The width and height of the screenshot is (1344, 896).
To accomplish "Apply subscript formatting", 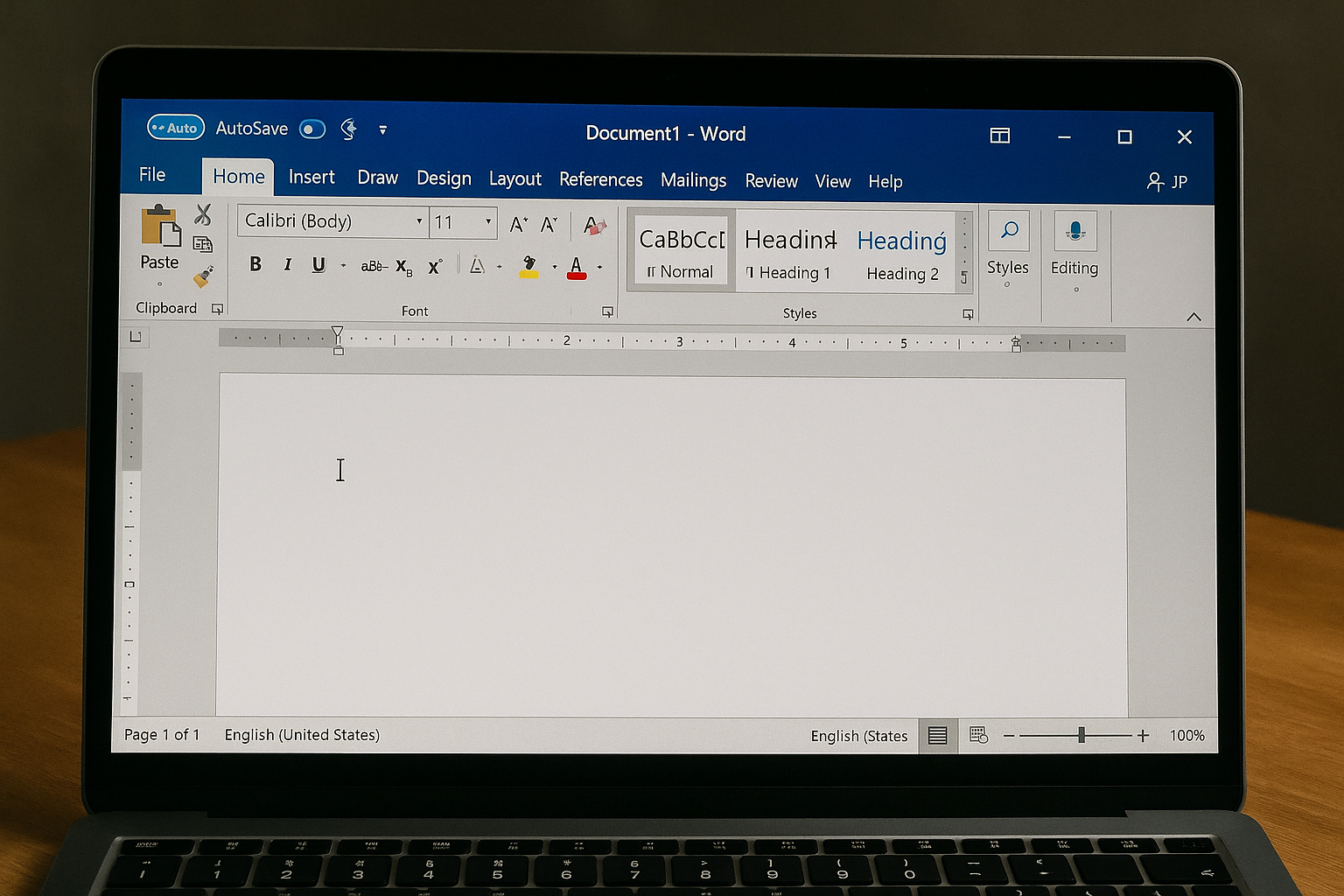I will 403,267.
